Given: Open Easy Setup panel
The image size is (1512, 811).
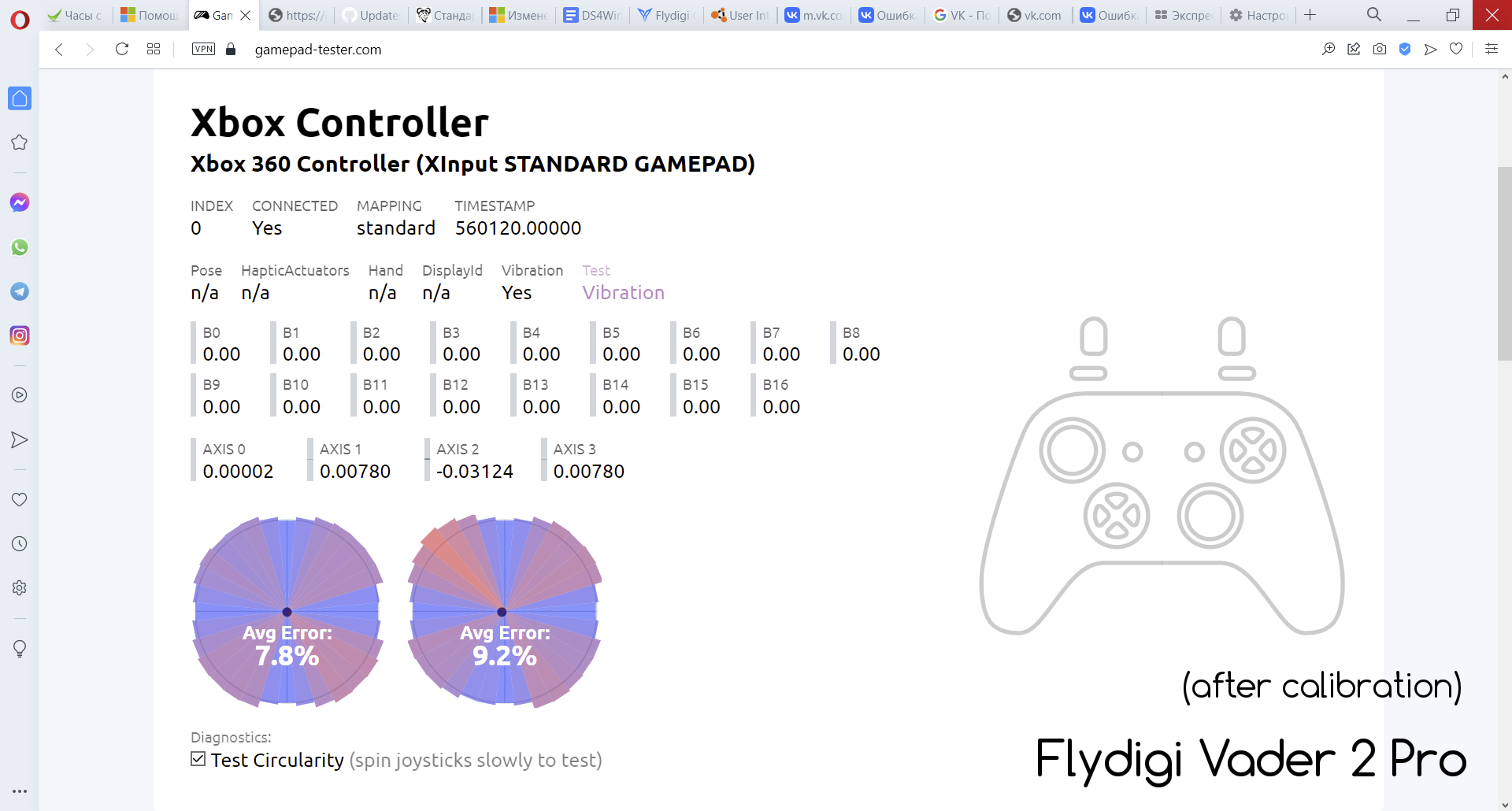Looking at the screenshot, I should click(1492, 50).
